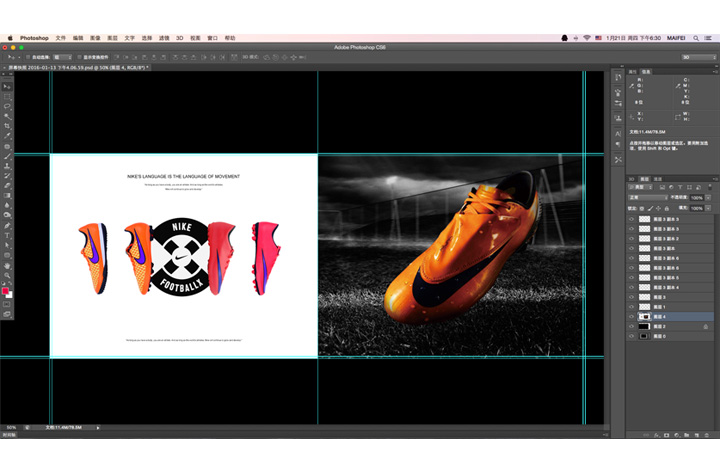Click the opacity 100% value field
Viewport: 720px width, 471px height.
[697, 197]
